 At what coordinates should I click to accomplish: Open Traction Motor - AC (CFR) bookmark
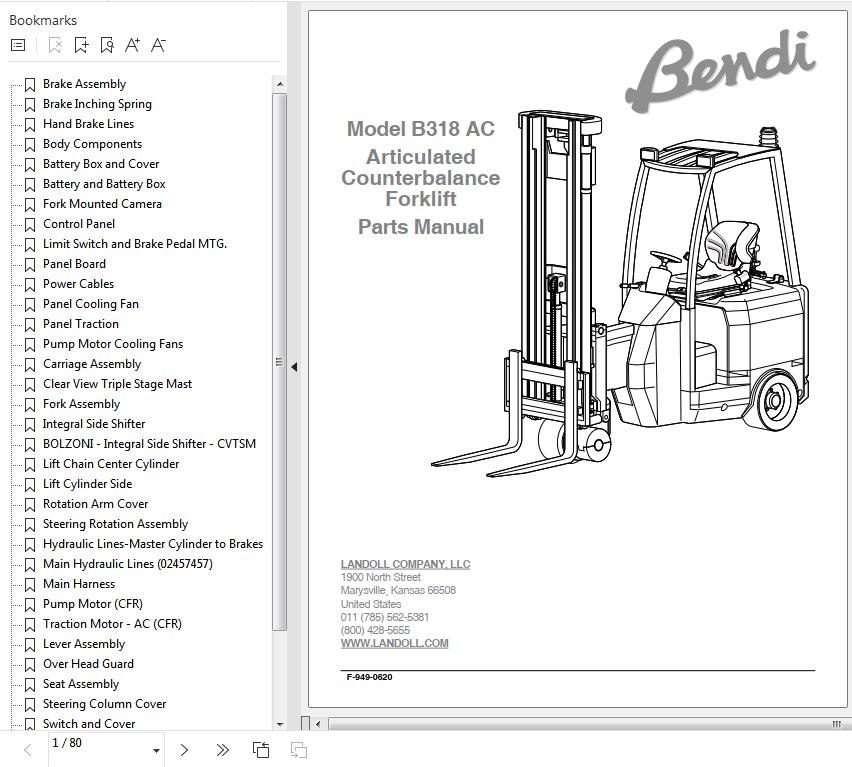pos(112,624)
